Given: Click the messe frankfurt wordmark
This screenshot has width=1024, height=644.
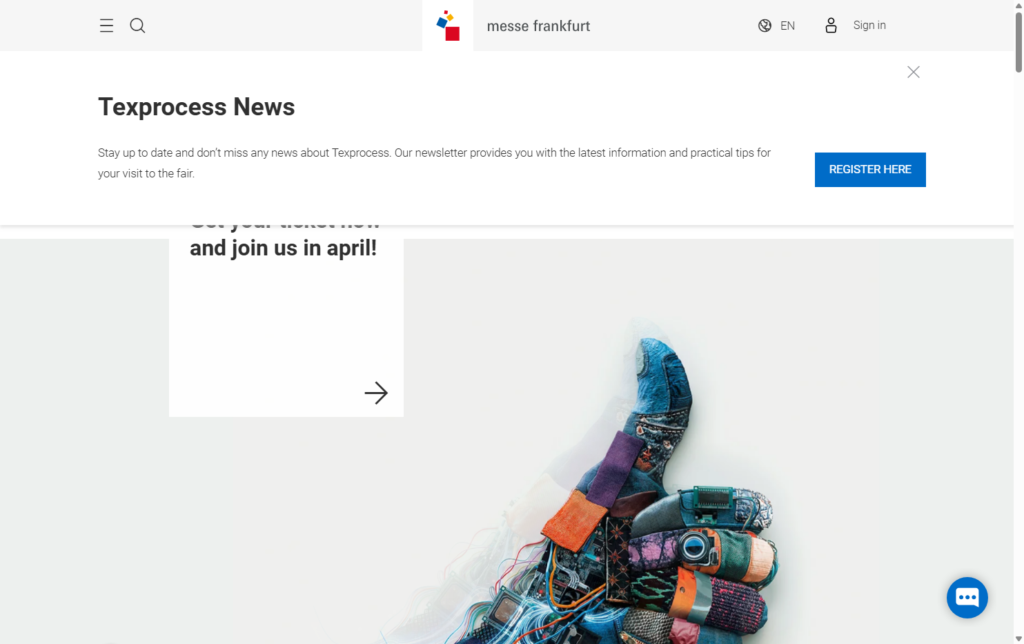Looking at the screenshot, I should [538, 26].
